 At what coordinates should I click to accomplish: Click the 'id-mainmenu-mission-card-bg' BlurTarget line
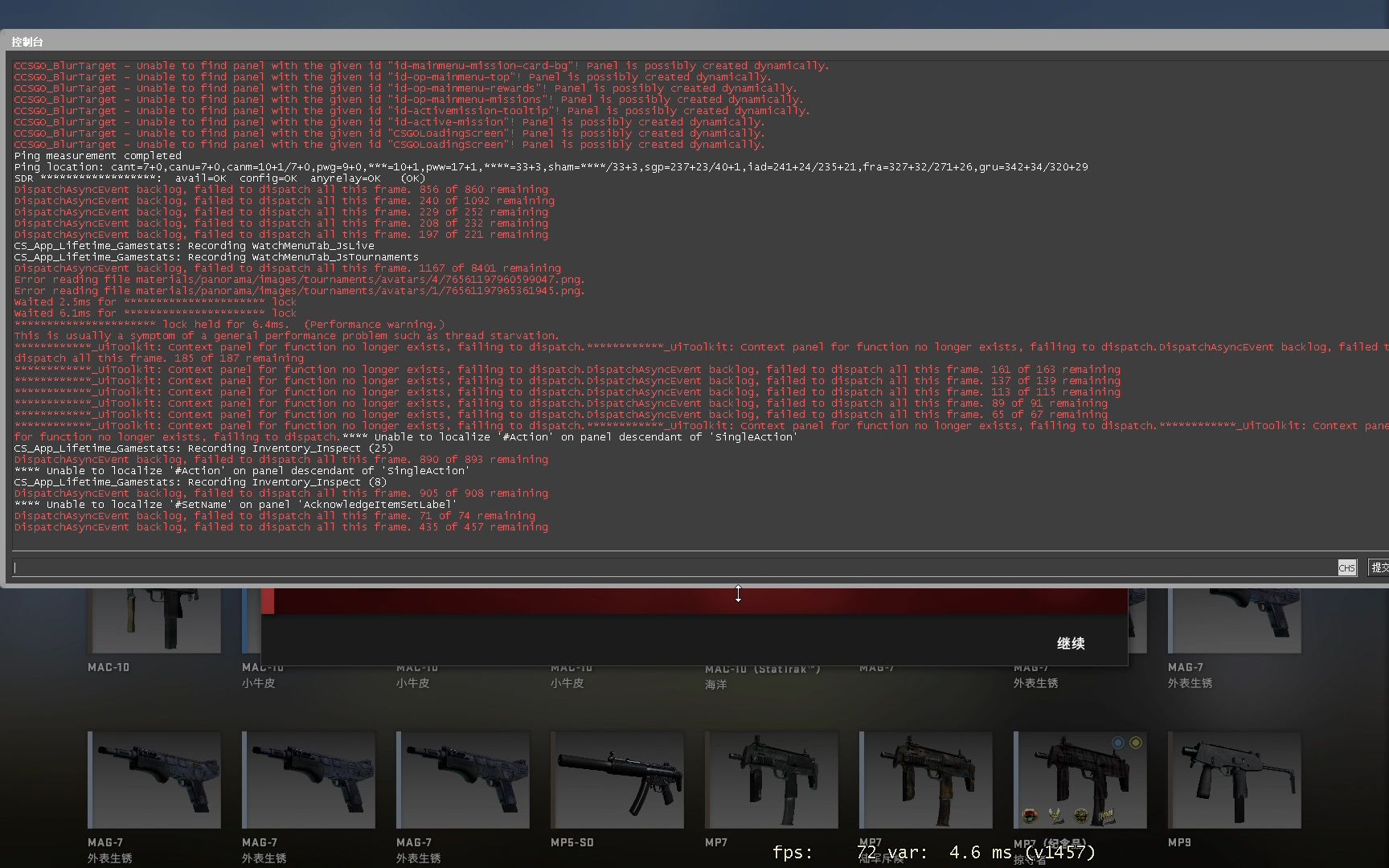click(421, 66)
